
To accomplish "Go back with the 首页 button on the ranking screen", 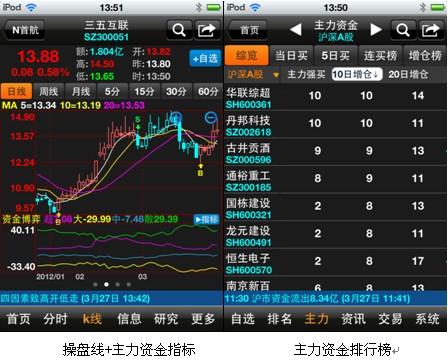I will tap(248, 30).
